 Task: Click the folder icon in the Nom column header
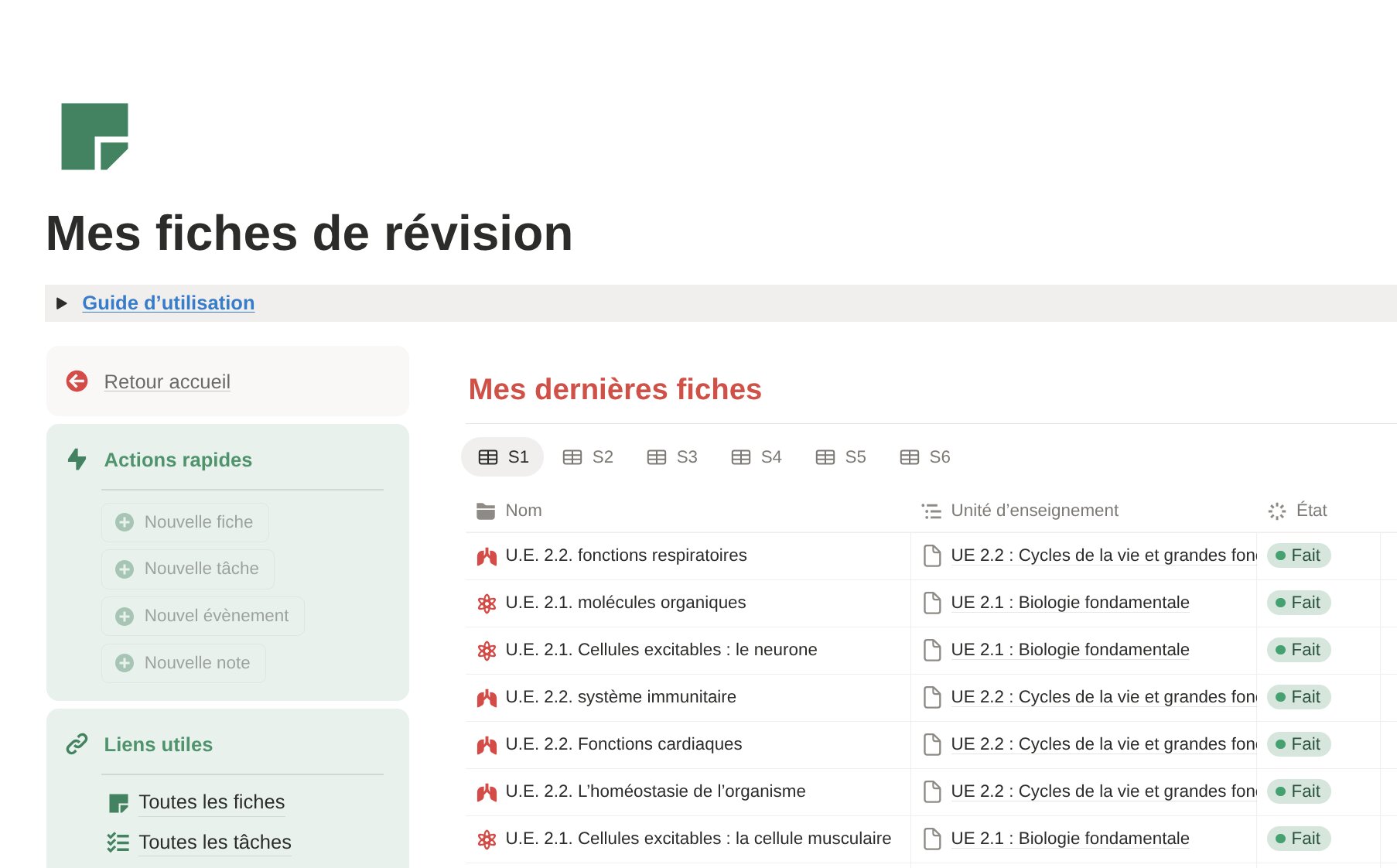click(x=483, y=510)
